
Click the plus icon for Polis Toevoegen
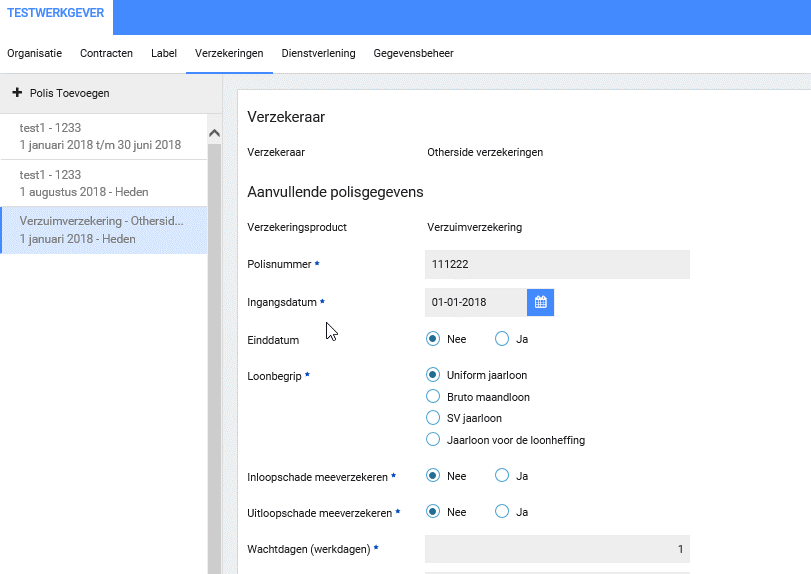(x=17, y=93)
